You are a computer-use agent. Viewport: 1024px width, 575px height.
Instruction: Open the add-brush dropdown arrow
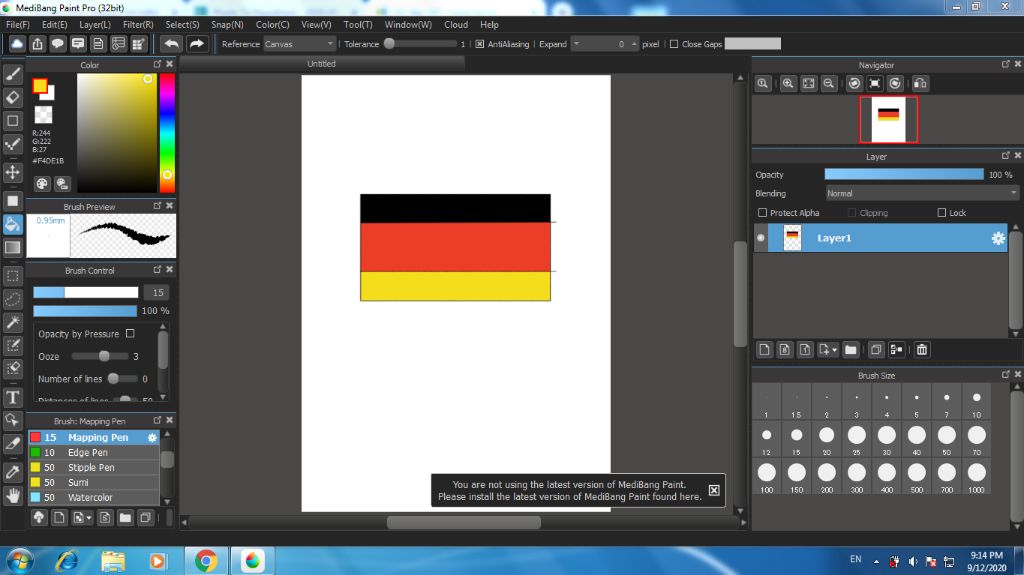(x=89, y=518)
